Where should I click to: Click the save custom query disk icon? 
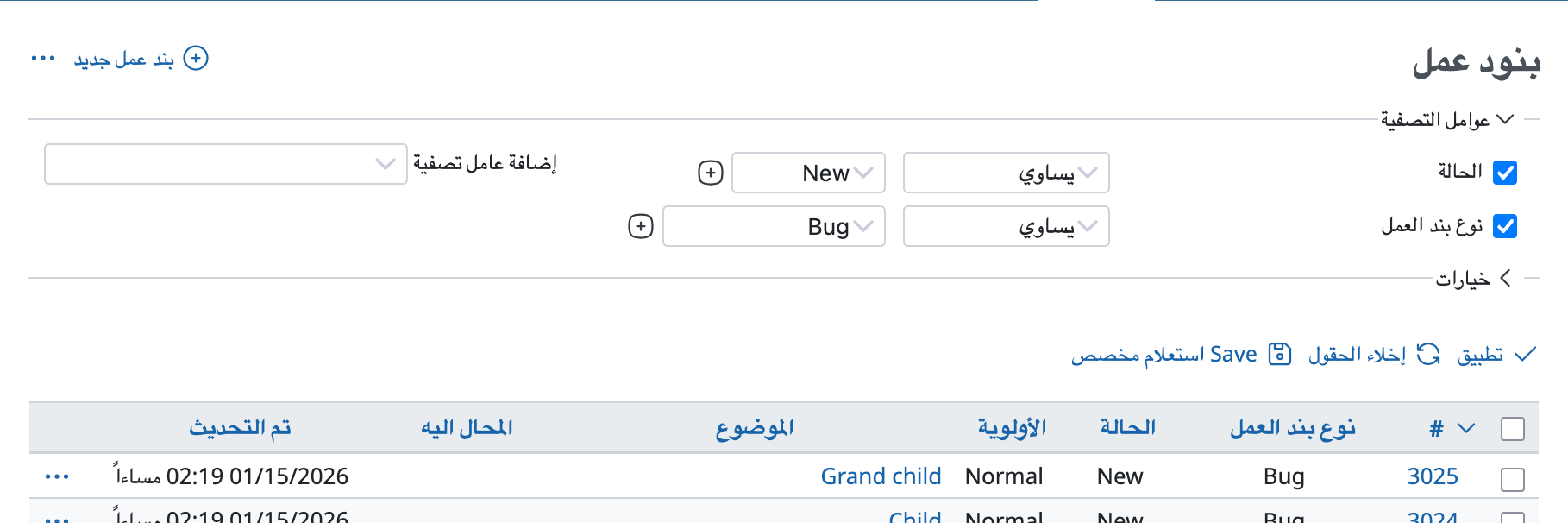point(1280,354)
